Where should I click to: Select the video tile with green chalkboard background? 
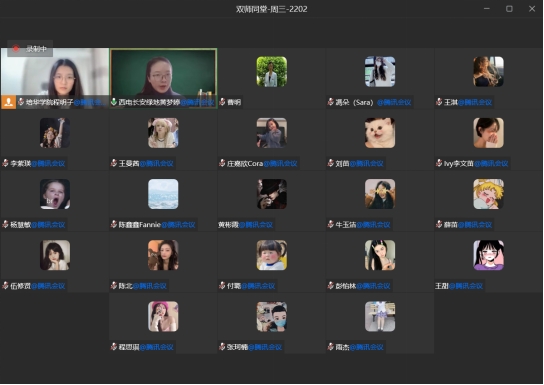(x=163, y=78)
